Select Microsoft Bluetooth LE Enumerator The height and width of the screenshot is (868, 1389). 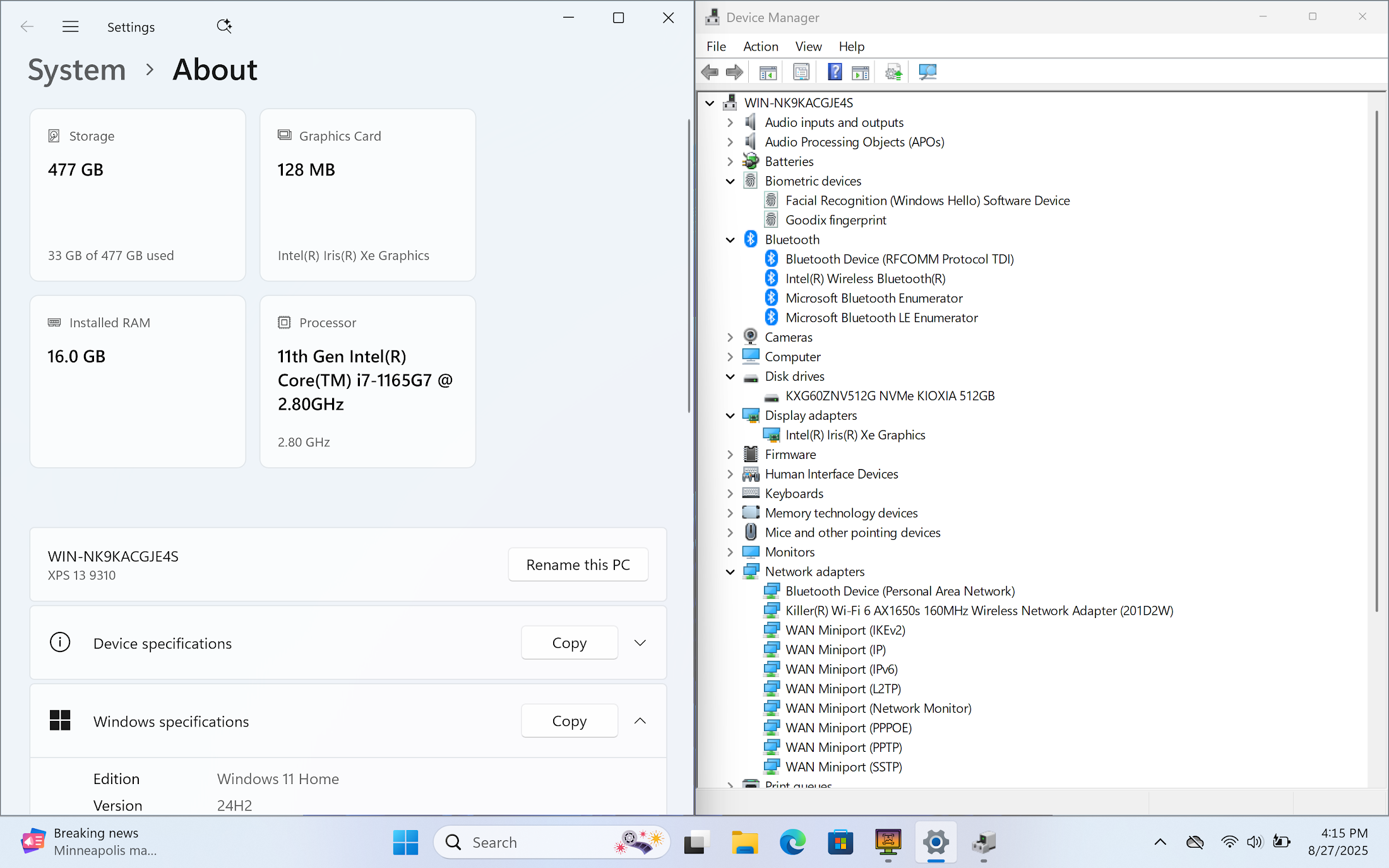pyautogui.click(x=871, y=318)
